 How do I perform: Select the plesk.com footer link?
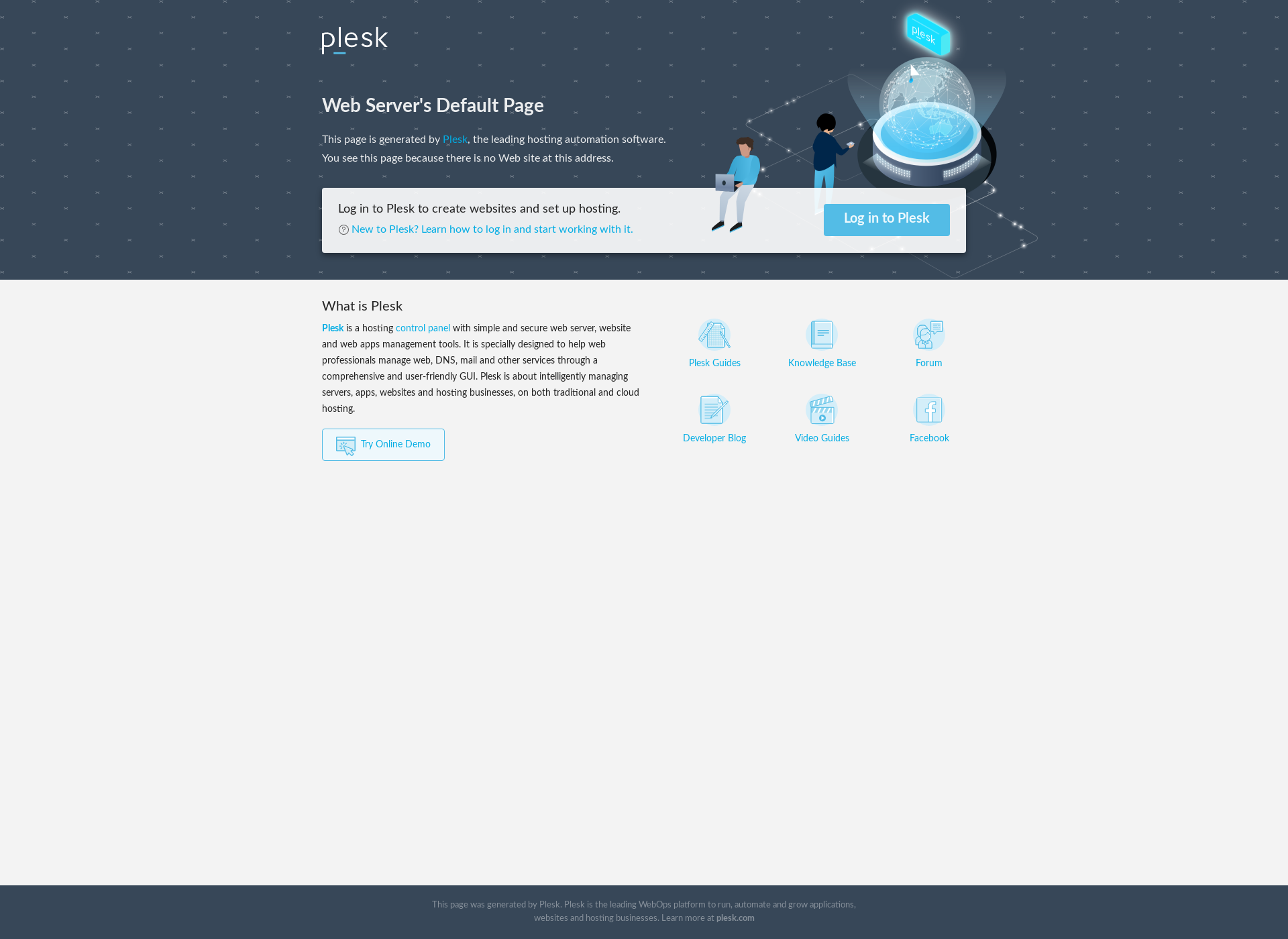736,918
